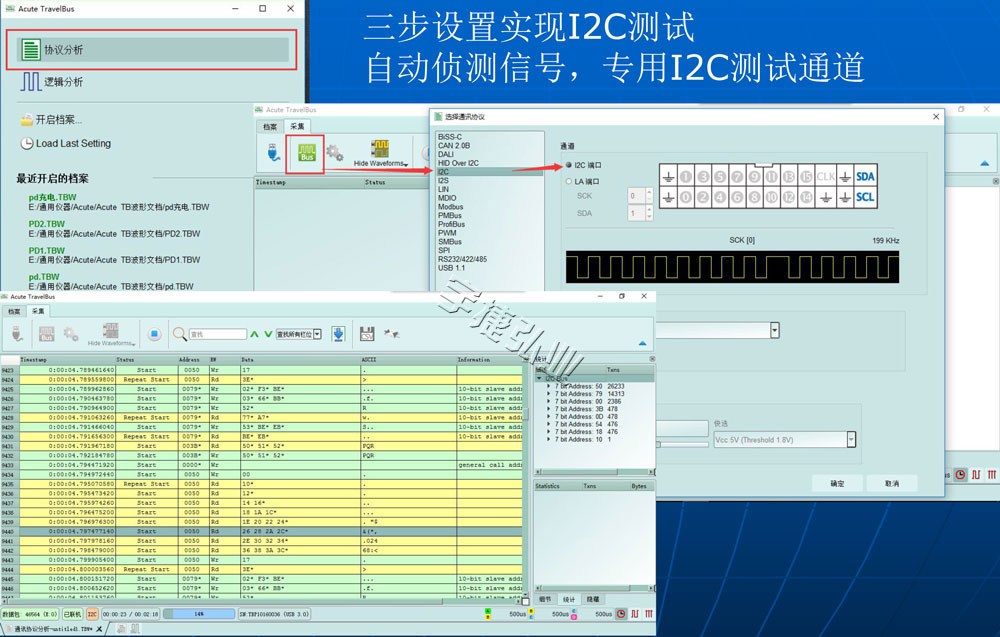This screenshot has height=637, width=1000.
Task: Click grayed Bus icon in front window toolbar
Action: tap(47, 333)
